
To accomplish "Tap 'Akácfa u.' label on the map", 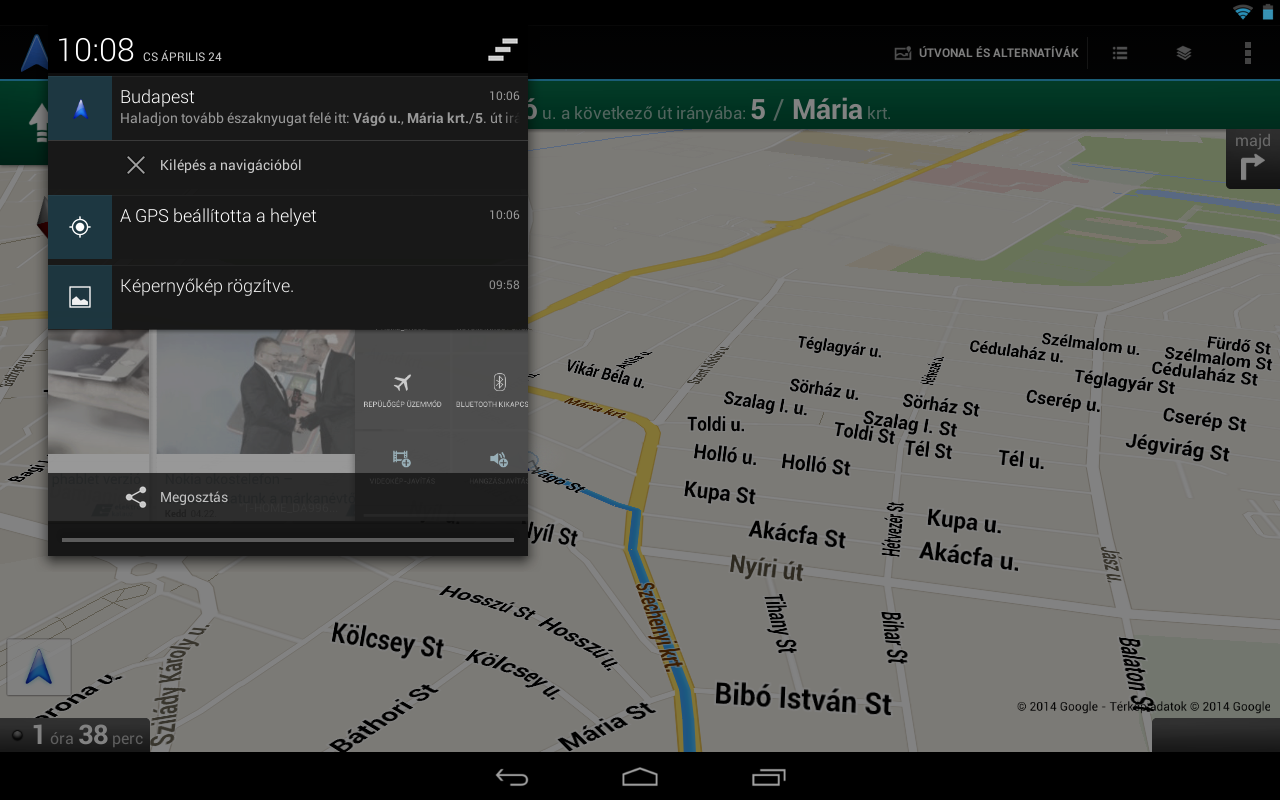I will coord(969,554).
